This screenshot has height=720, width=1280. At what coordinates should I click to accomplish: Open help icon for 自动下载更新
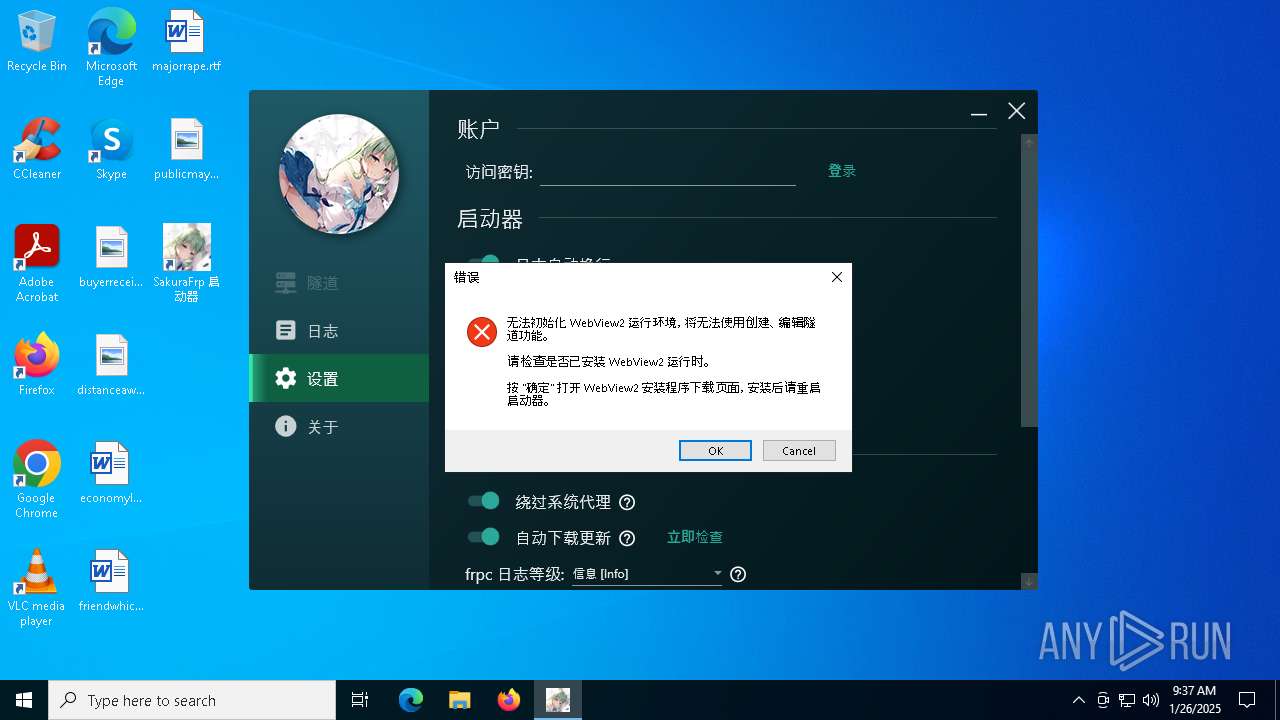click(627, 538)
